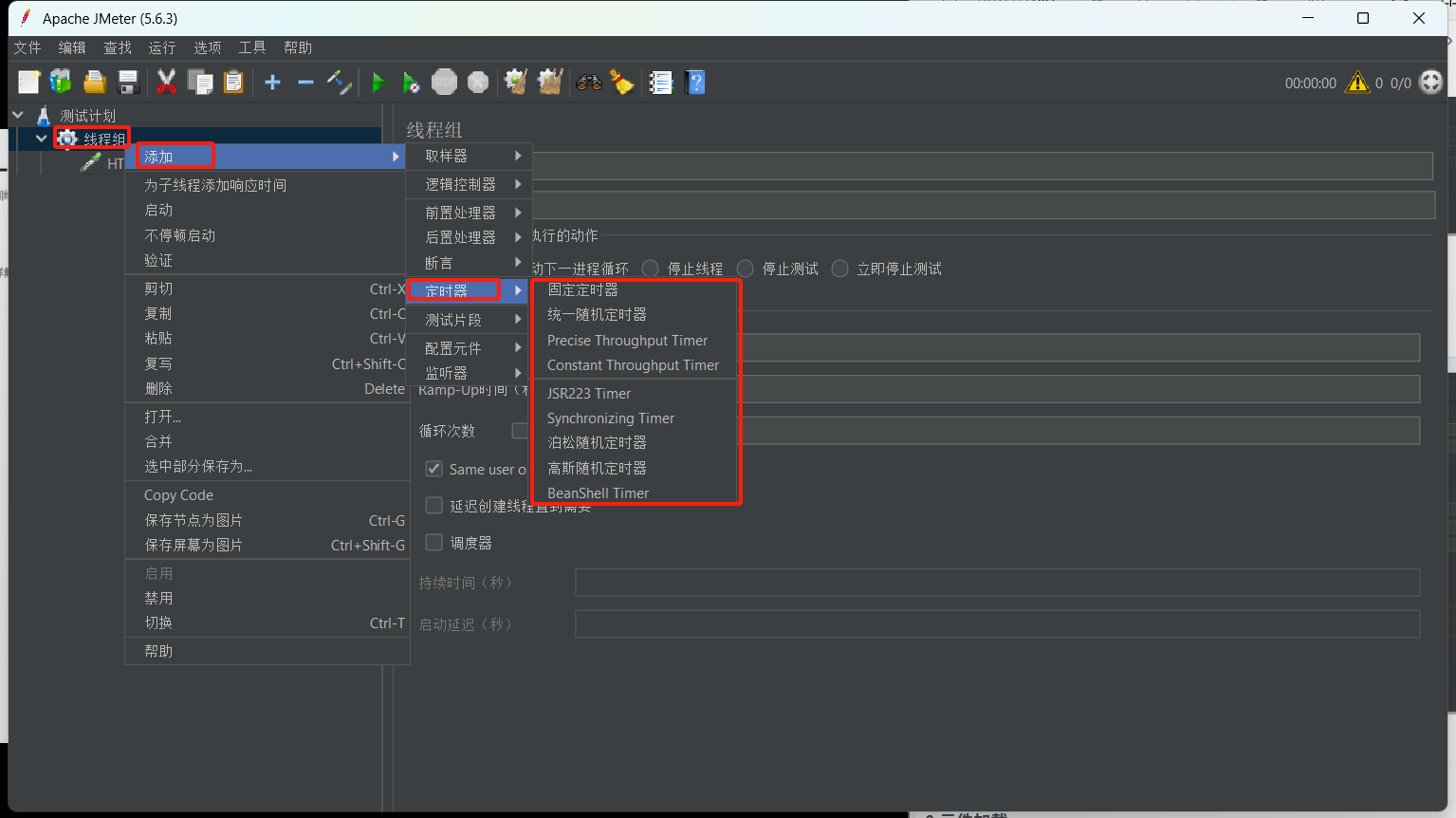Click the Reset search broom icon
The image size is (1456, 818).
622,83
